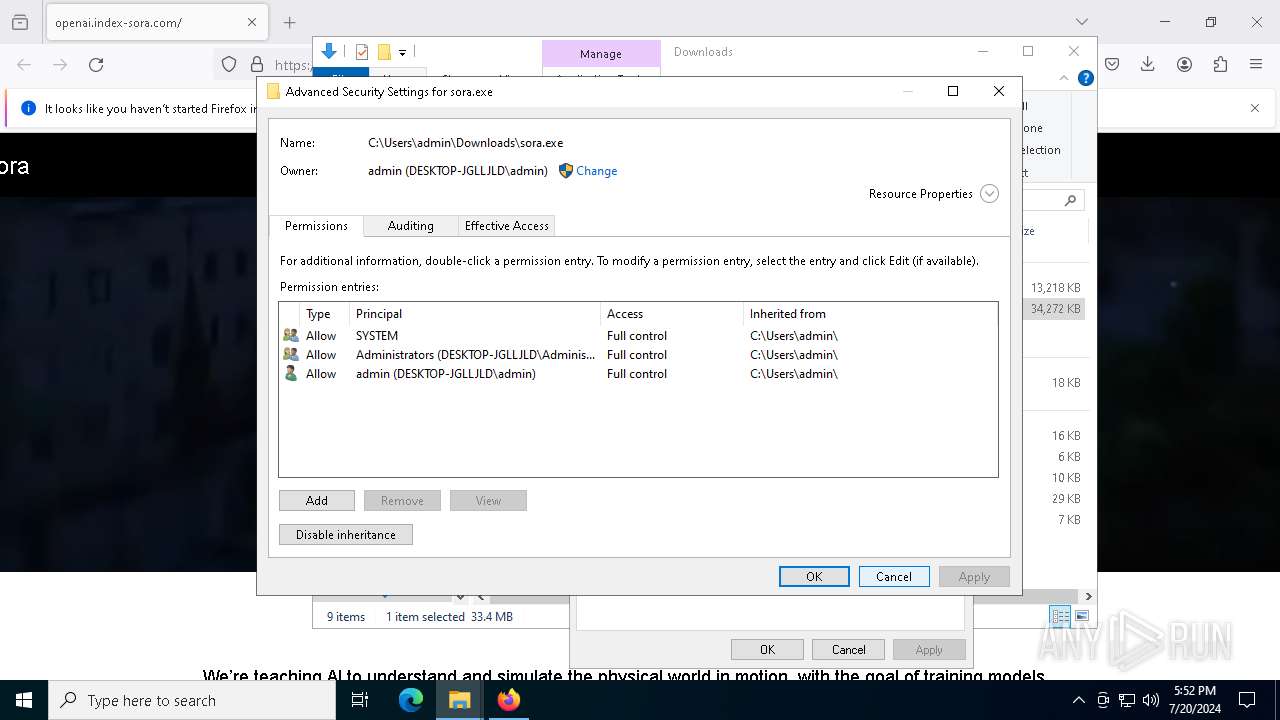This screenshot has height=720, width=1280.
Task: Click the admin entry user icon
Action: click(291, 374)
